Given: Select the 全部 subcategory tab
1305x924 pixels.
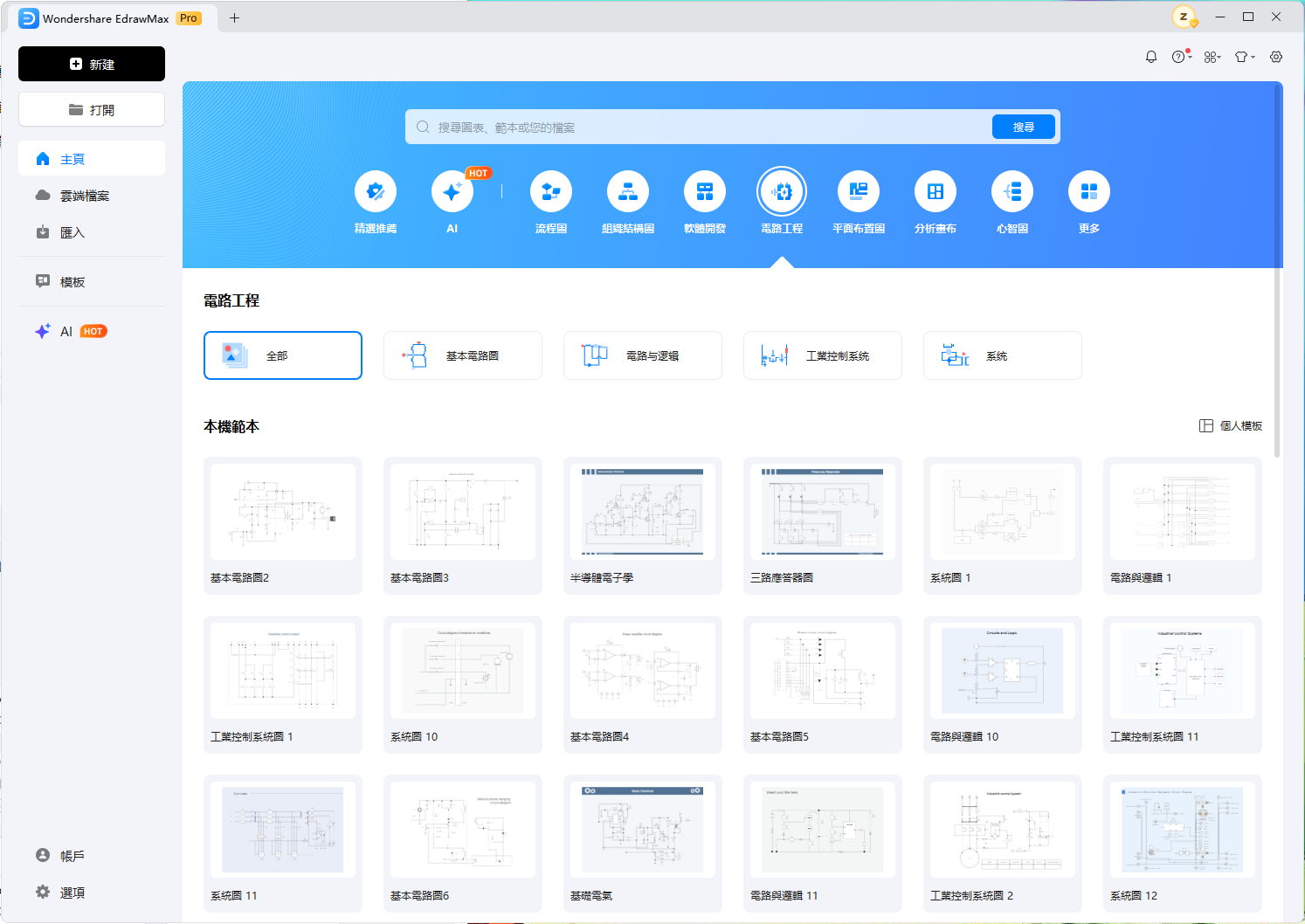Looking at the screenshot, I should click(x=283, y=355).
